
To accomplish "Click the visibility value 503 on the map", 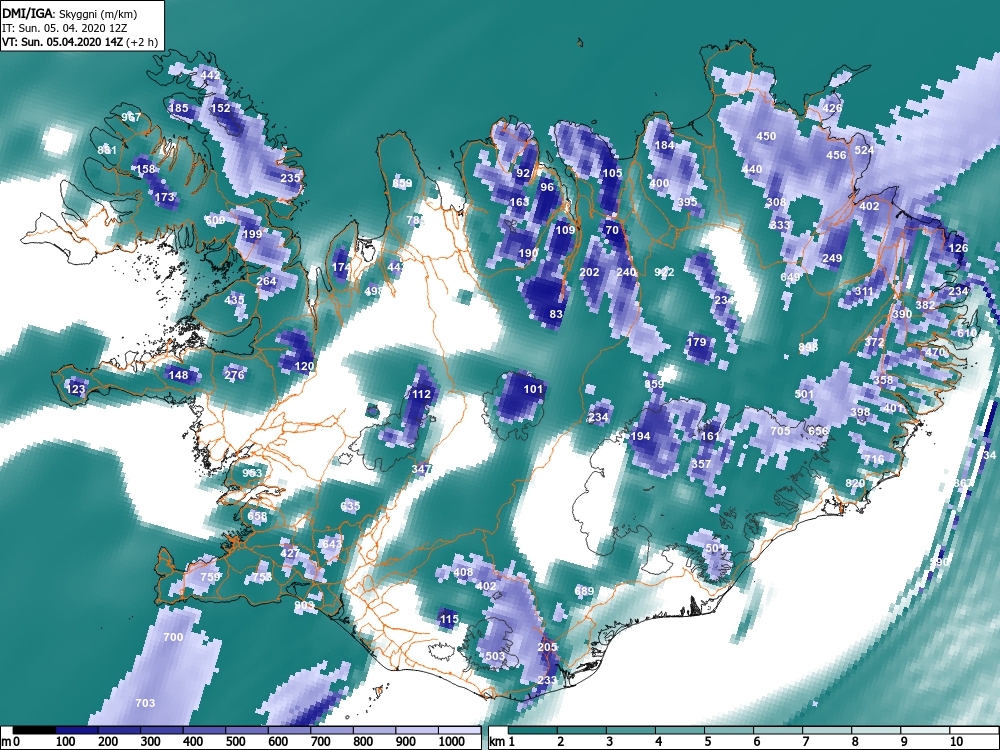I will pyautogui.click(x=496, y=656).
